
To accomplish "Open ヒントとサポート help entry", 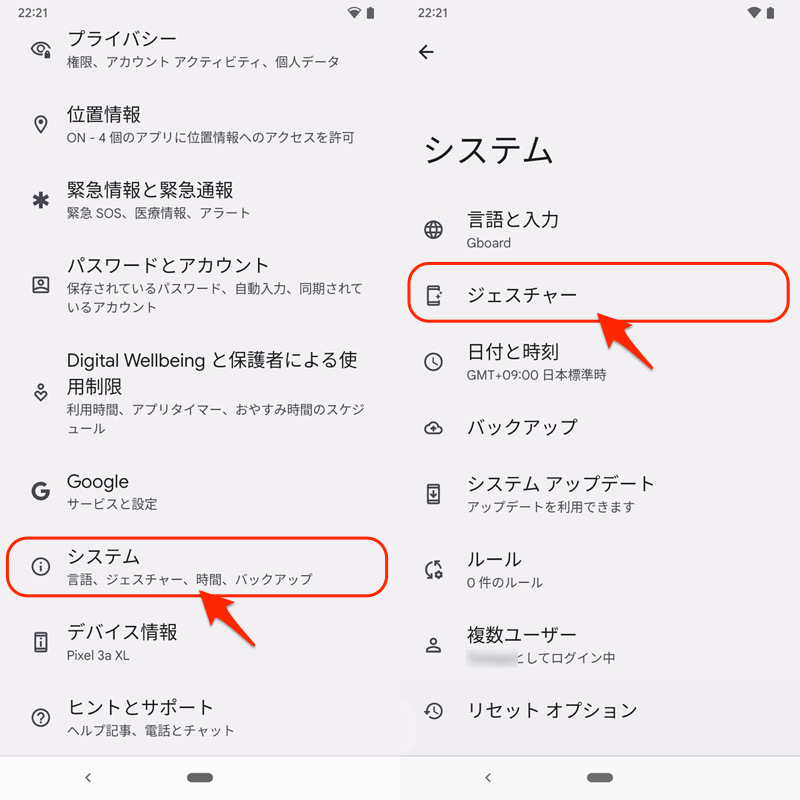I will 200,717.
